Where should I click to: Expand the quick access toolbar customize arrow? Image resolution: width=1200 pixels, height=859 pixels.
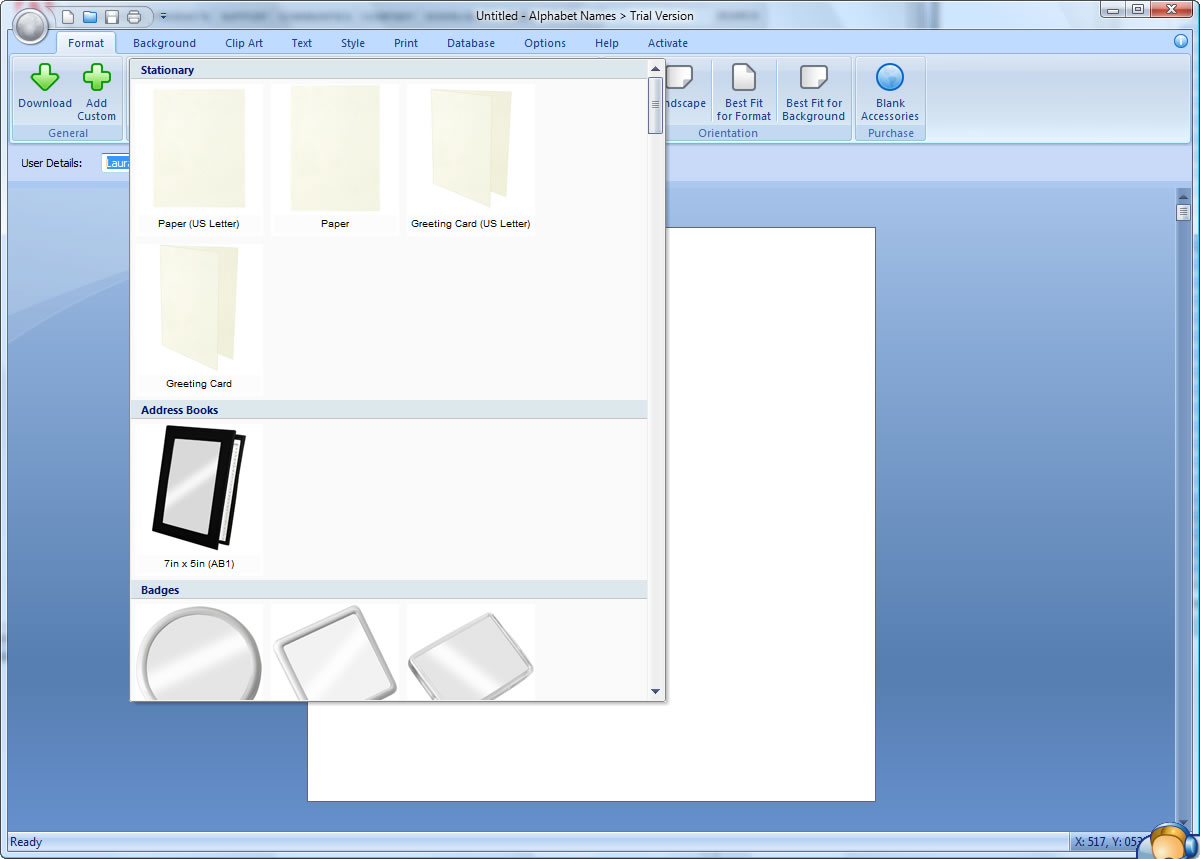(163, 16)
